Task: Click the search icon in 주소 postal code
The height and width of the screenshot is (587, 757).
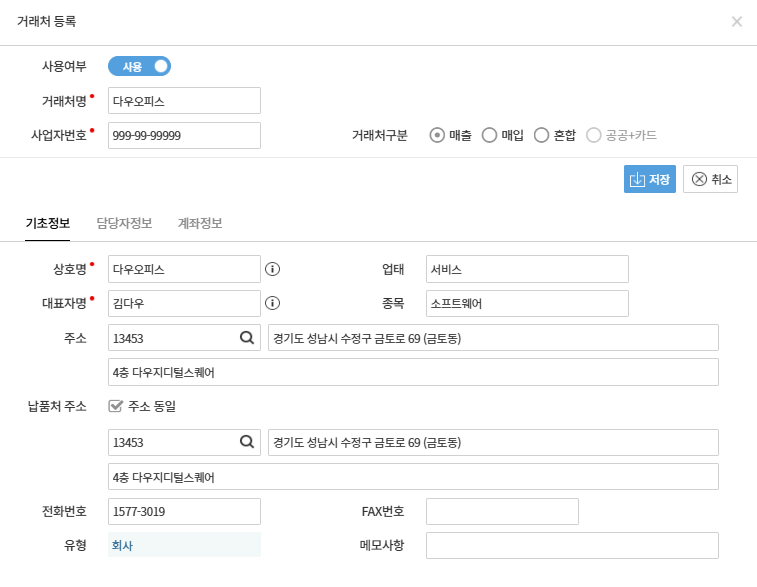Action: point(247,338)
